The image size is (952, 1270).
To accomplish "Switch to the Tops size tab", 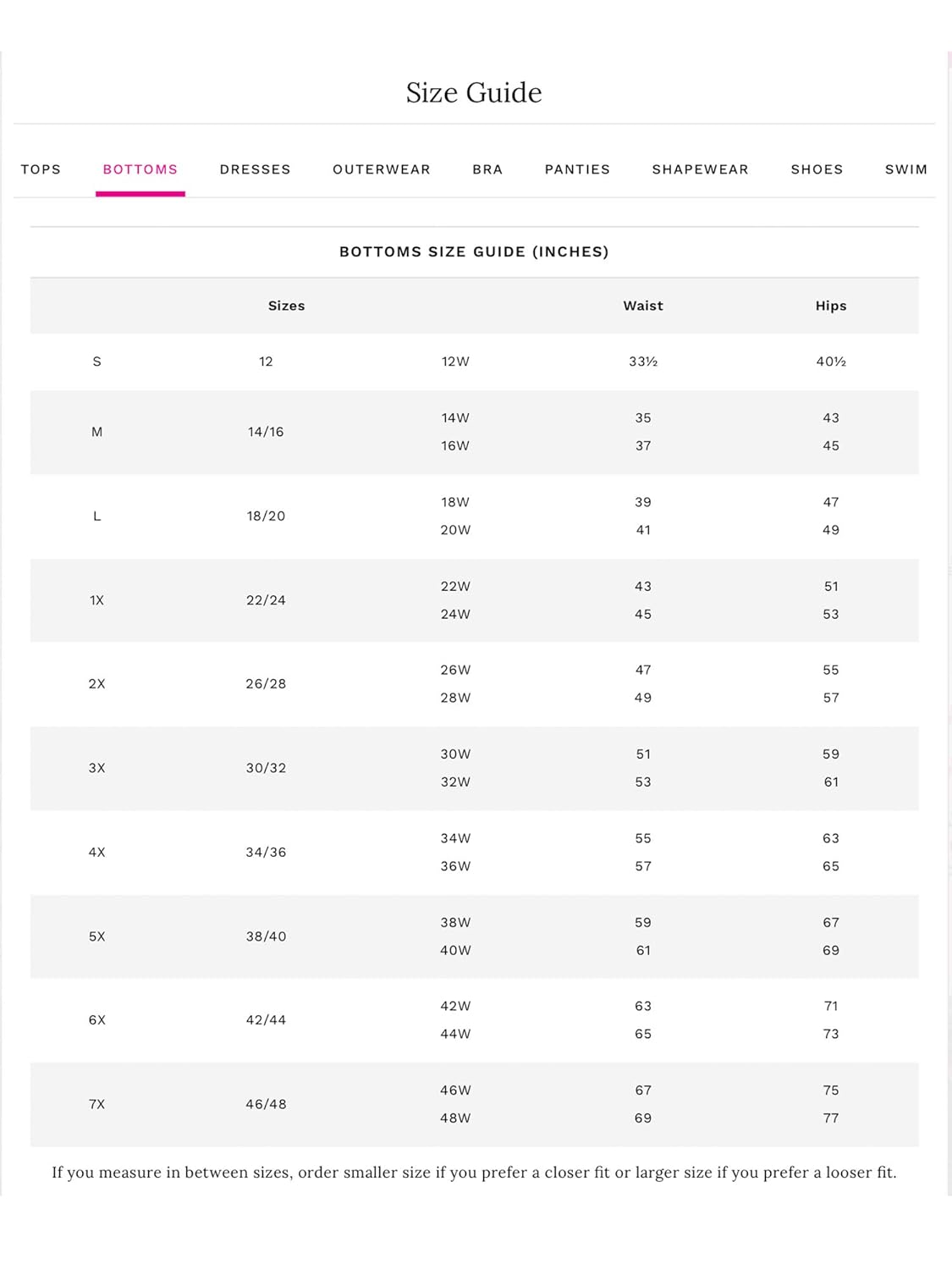I will point(41,169).
